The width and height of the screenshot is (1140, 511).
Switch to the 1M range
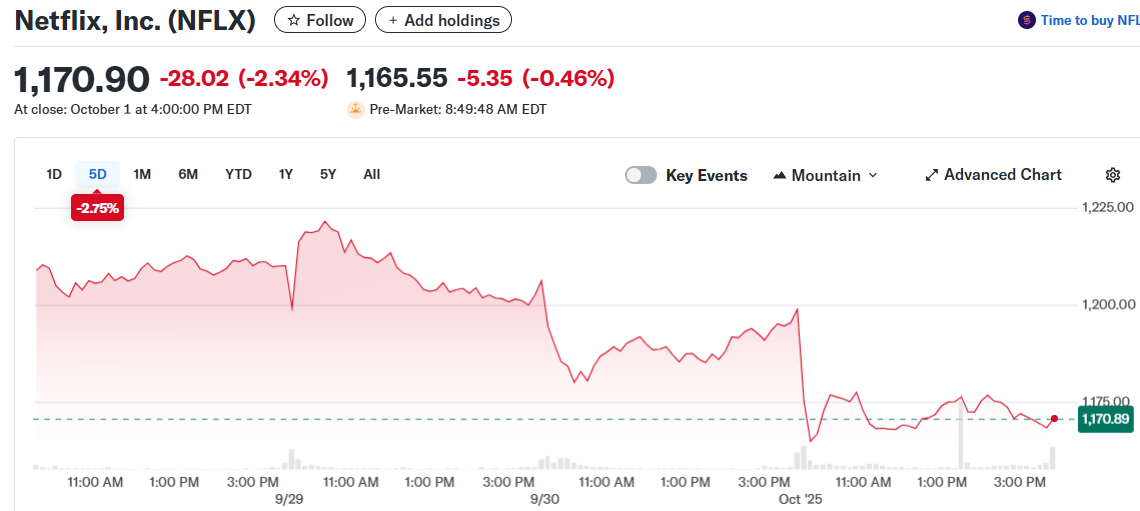click(142, 174)
